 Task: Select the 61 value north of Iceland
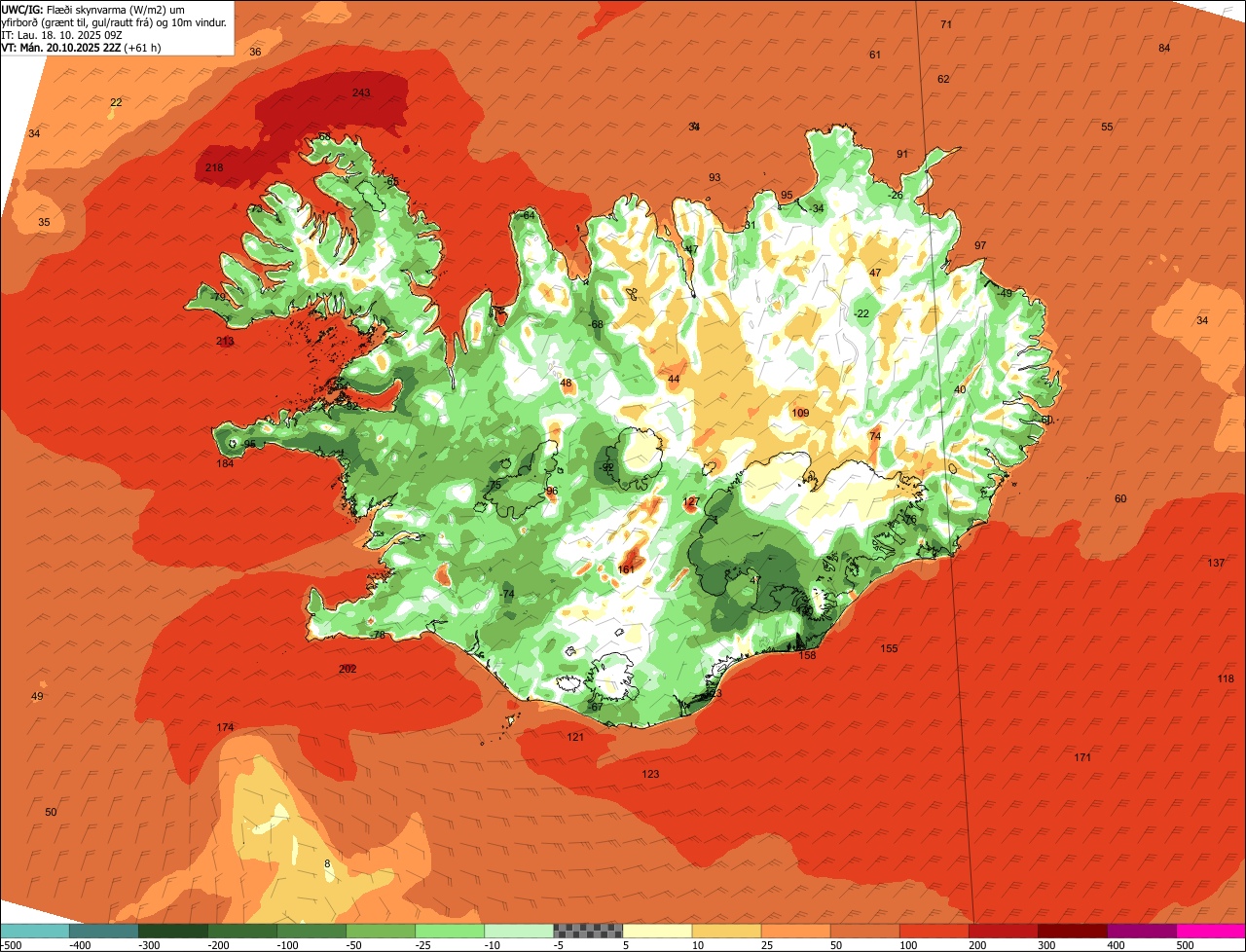click(875, 55)
